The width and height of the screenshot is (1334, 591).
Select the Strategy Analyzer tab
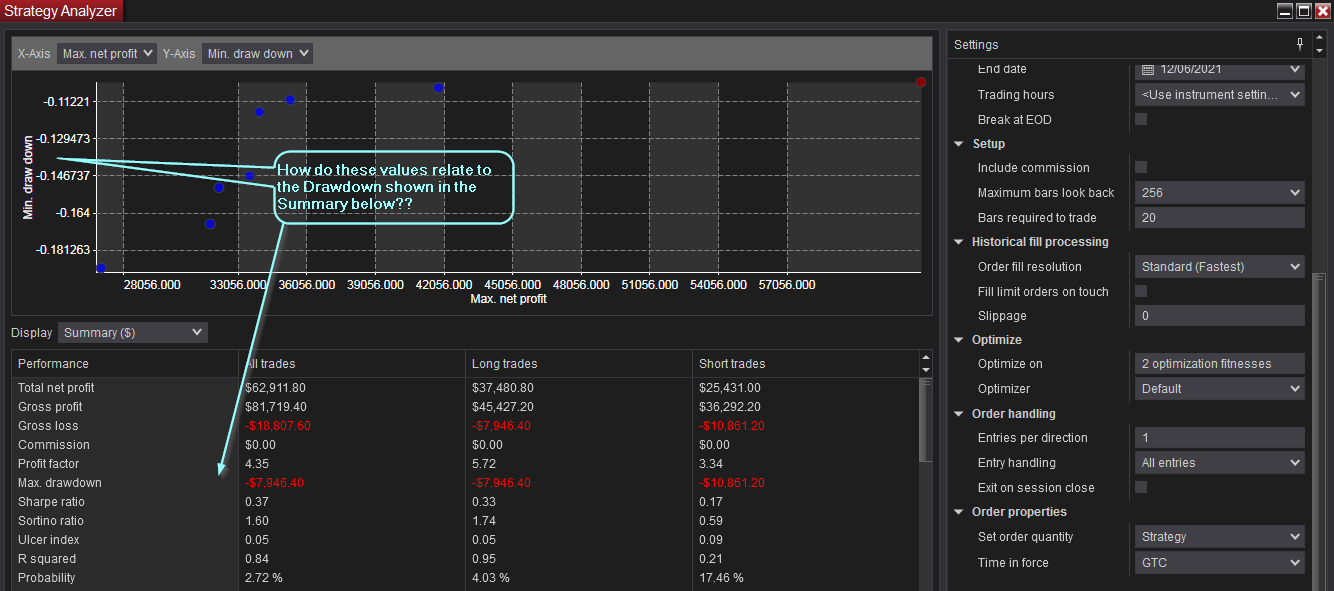pyautogui.click(x=61, y=10)
